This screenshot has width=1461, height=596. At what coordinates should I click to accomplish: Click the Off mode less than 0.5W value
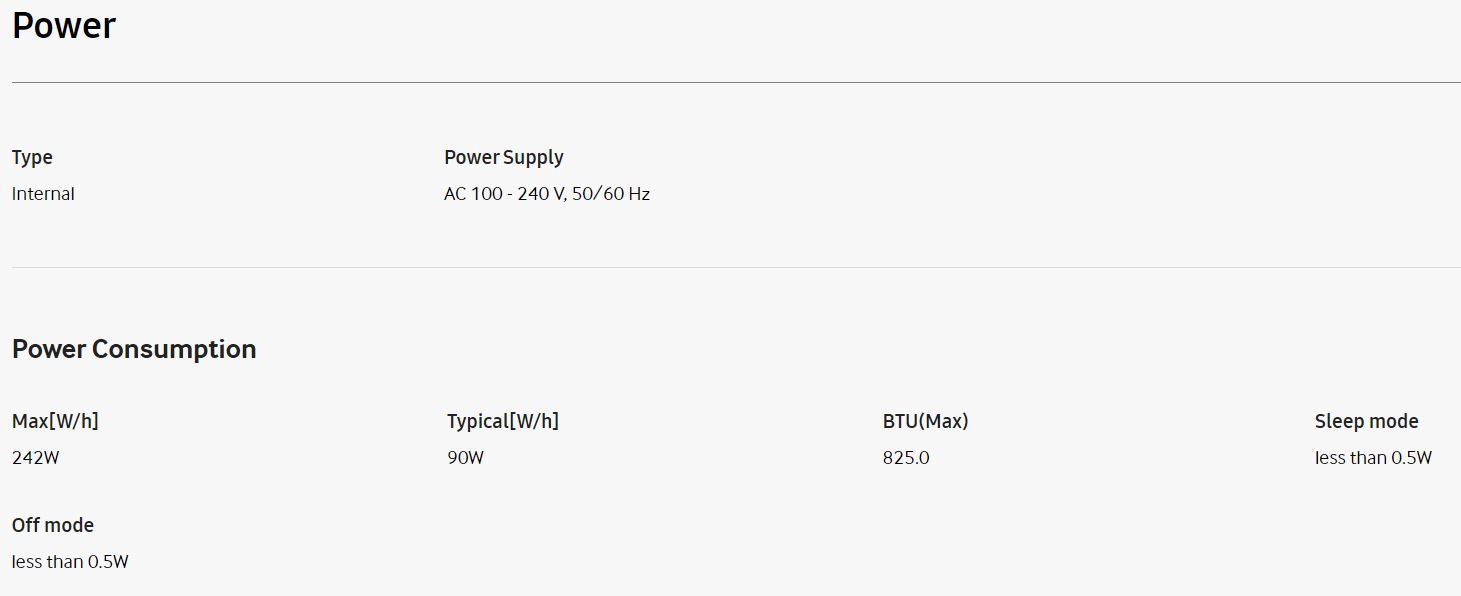70,562
